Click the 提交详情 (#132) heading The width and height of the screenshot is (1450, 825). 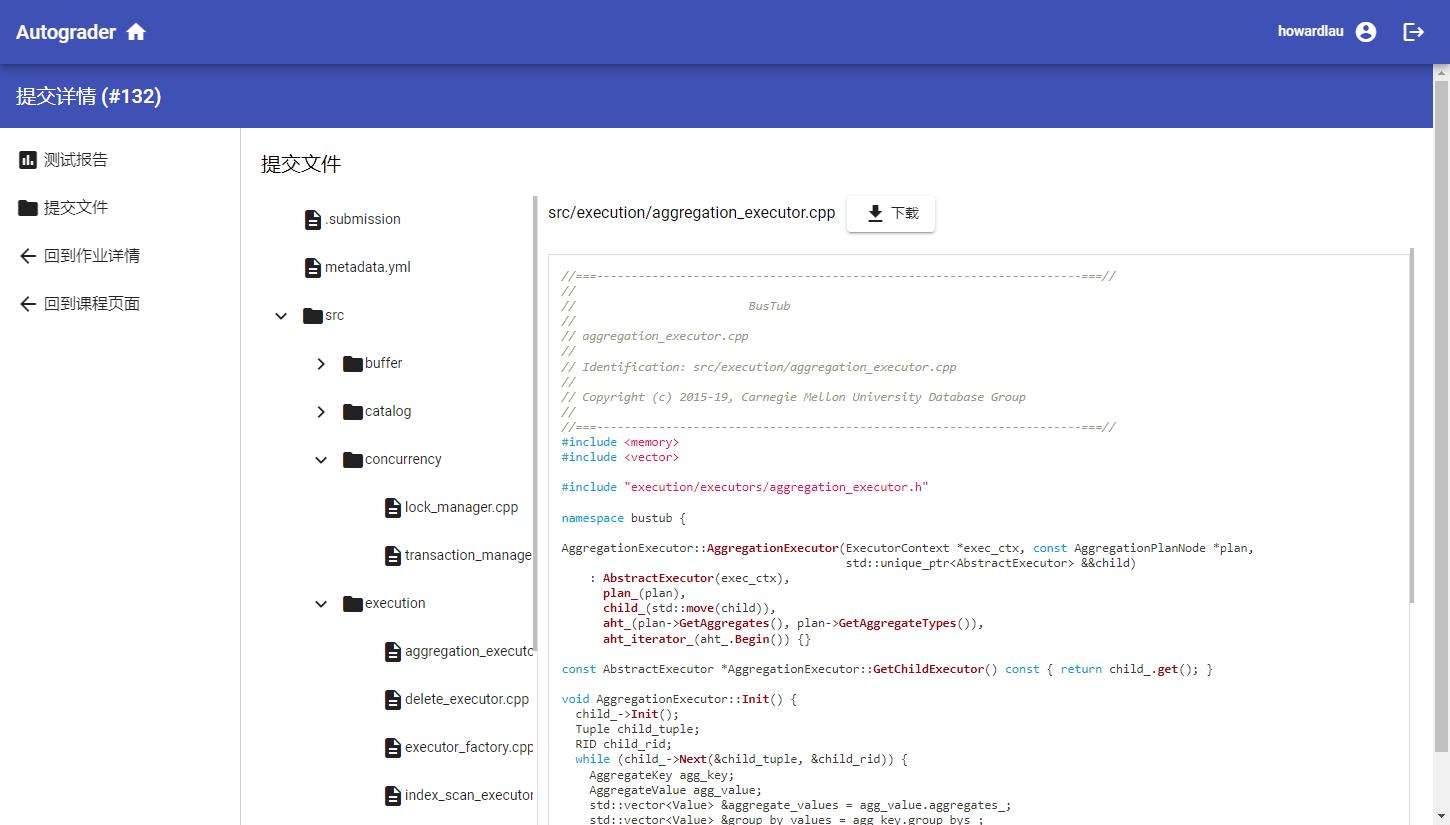point(88,96)
